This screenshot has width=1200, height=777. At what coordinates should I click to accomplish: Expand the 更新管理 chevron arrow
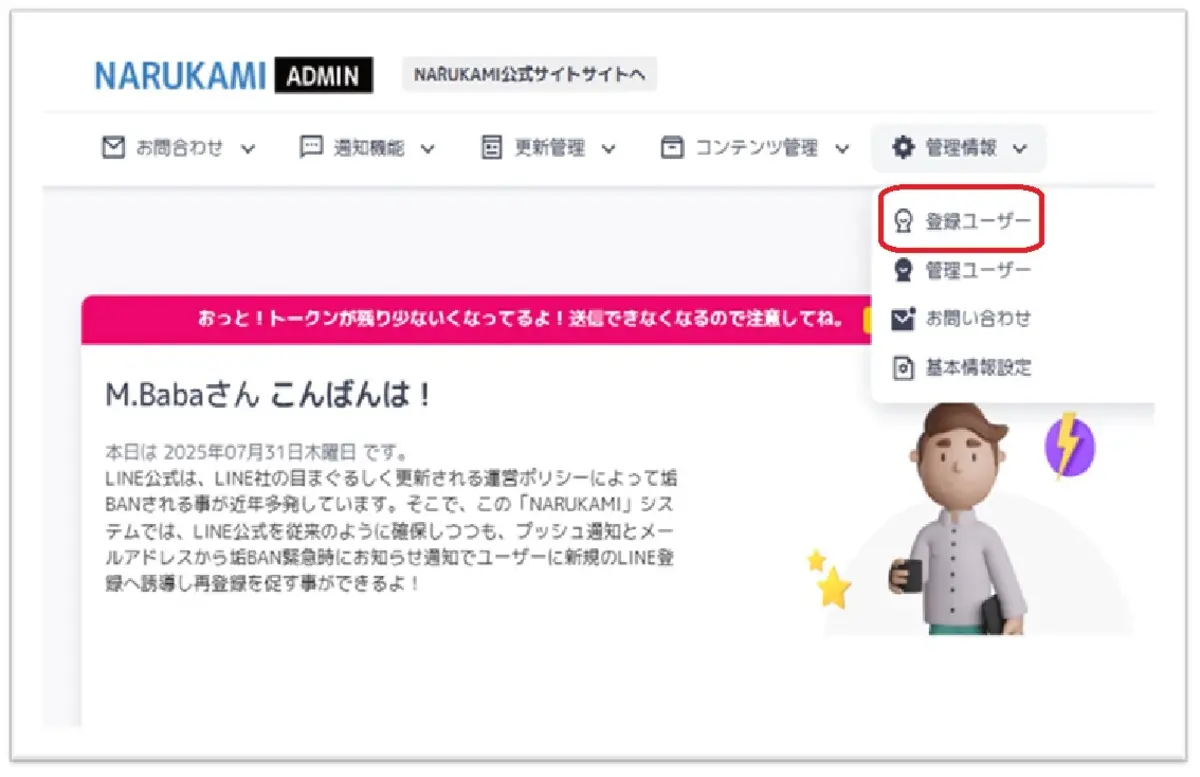point(608,149)
